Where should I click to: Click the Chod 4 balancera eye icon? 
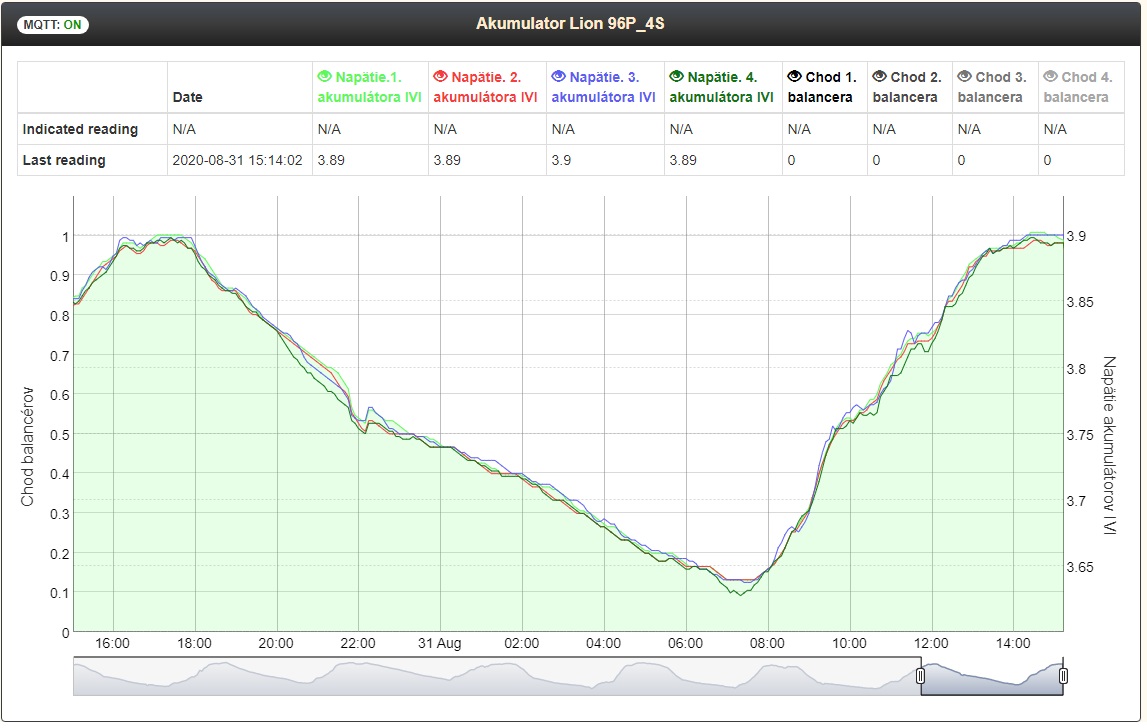pyautogui.click(x=1050, y=77)
